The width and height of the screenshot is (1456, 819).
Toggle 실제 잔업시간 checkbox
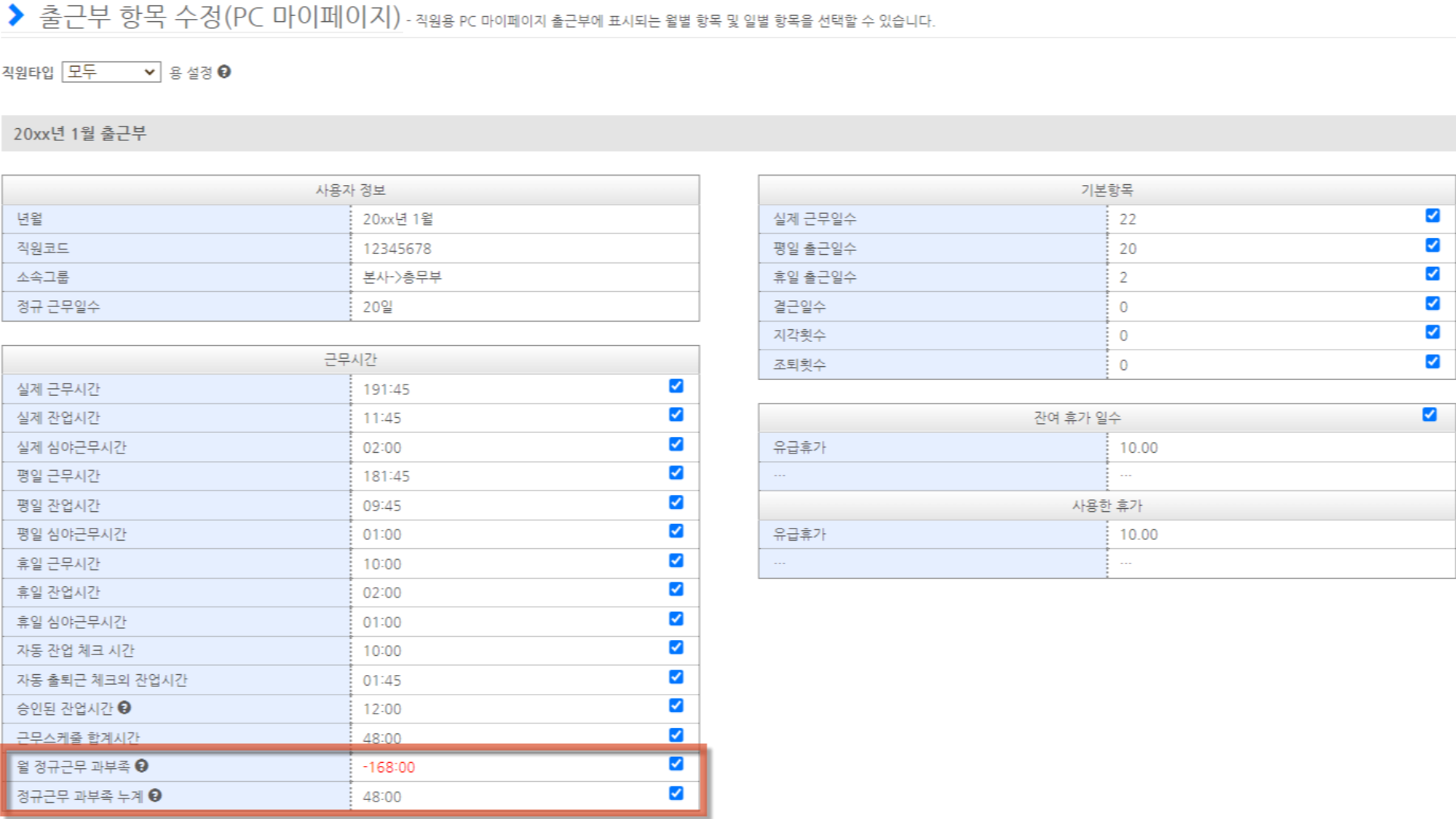pos(676,415)
